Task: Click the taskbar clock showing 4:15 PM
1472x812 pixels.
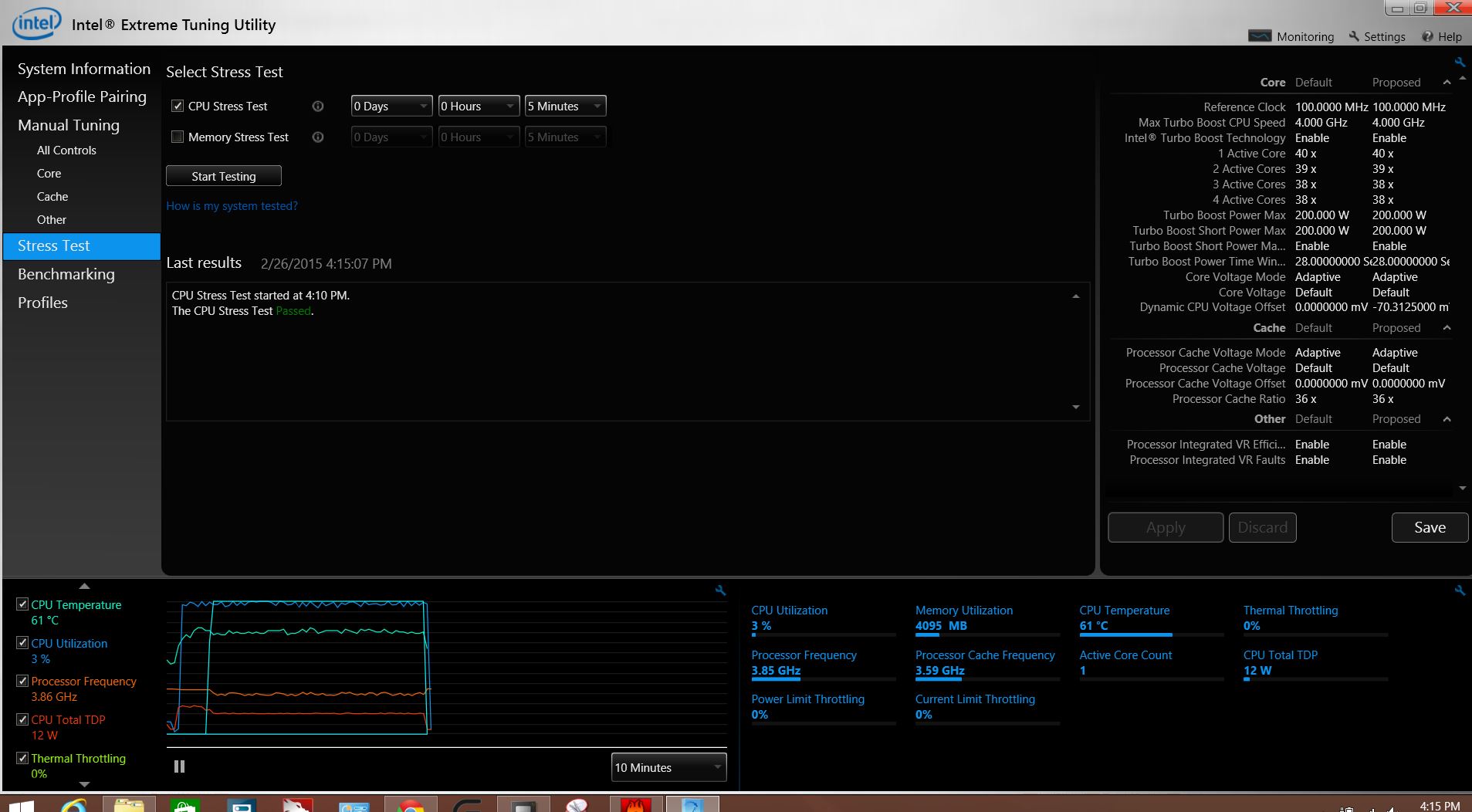Action: [x=1440, y=806]
